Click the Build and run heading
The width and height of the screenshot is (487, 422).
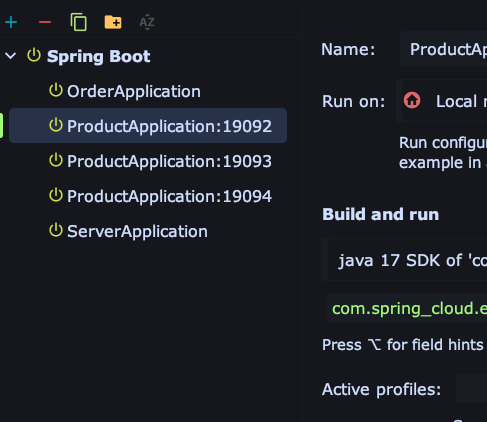[380, 214]
